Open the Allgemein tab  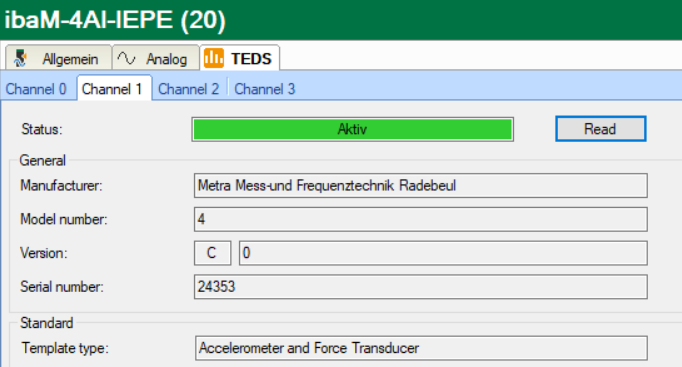point(58,58)
